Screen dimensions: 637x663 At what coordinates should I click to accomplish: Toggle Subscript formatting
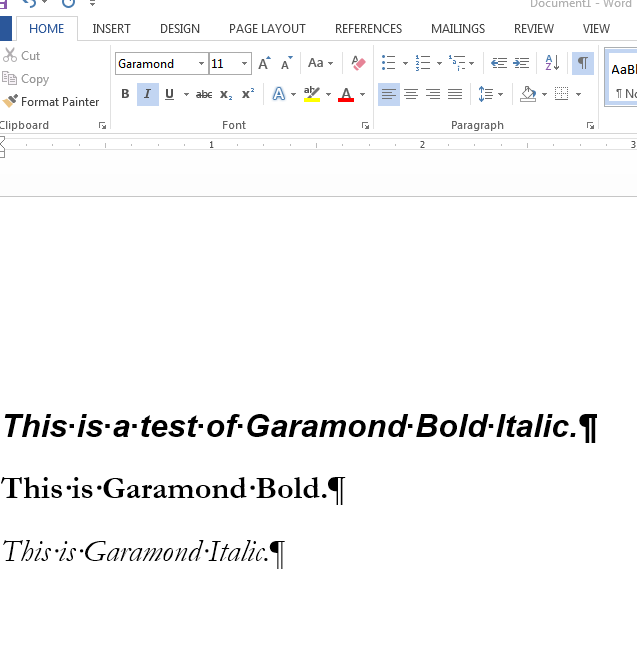(x=226, y=94)
